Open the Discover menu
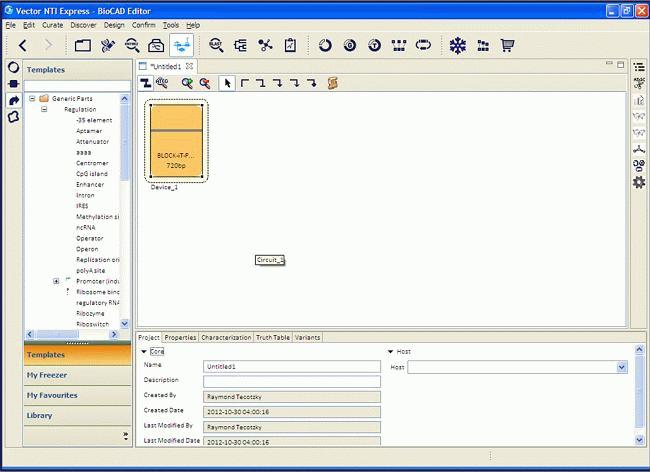This screenshot has width=650, height=472. [83, 24]
